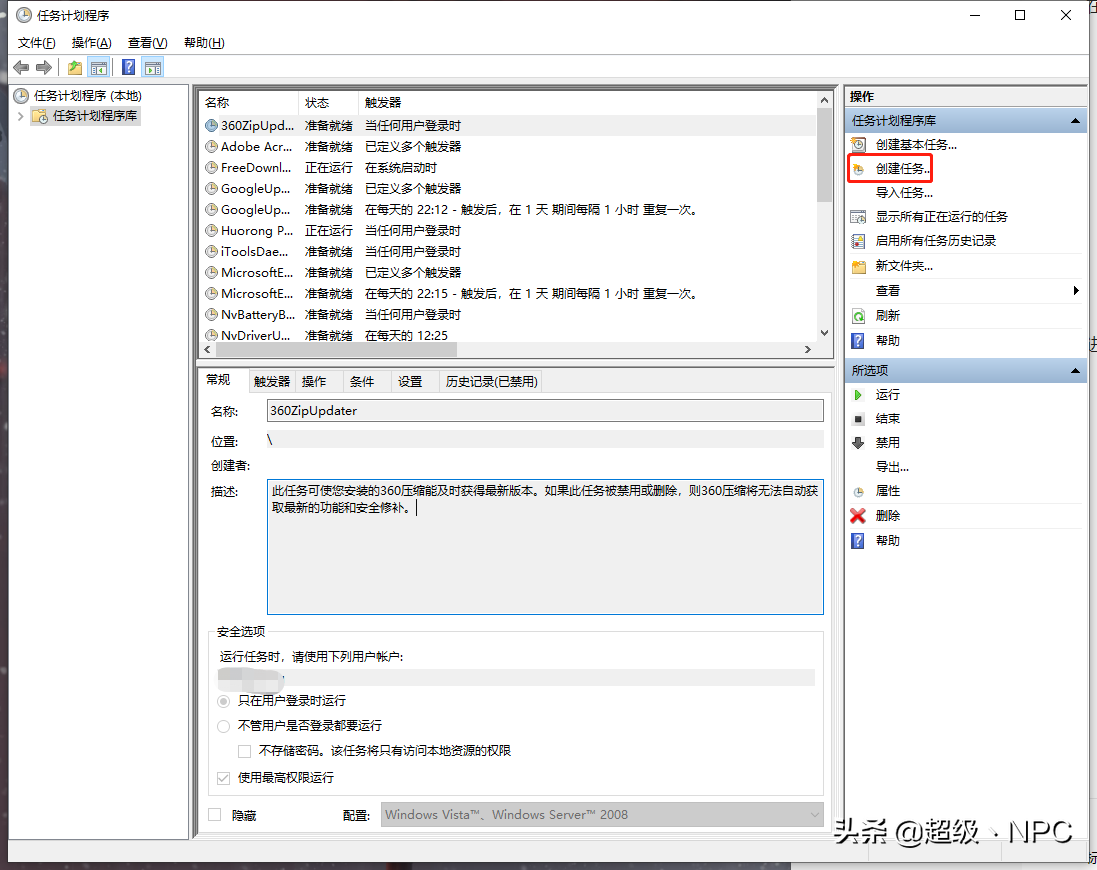Toggle the 隐藏 checkbox
Screen dimensions: 1097x870
click(215, 815)
